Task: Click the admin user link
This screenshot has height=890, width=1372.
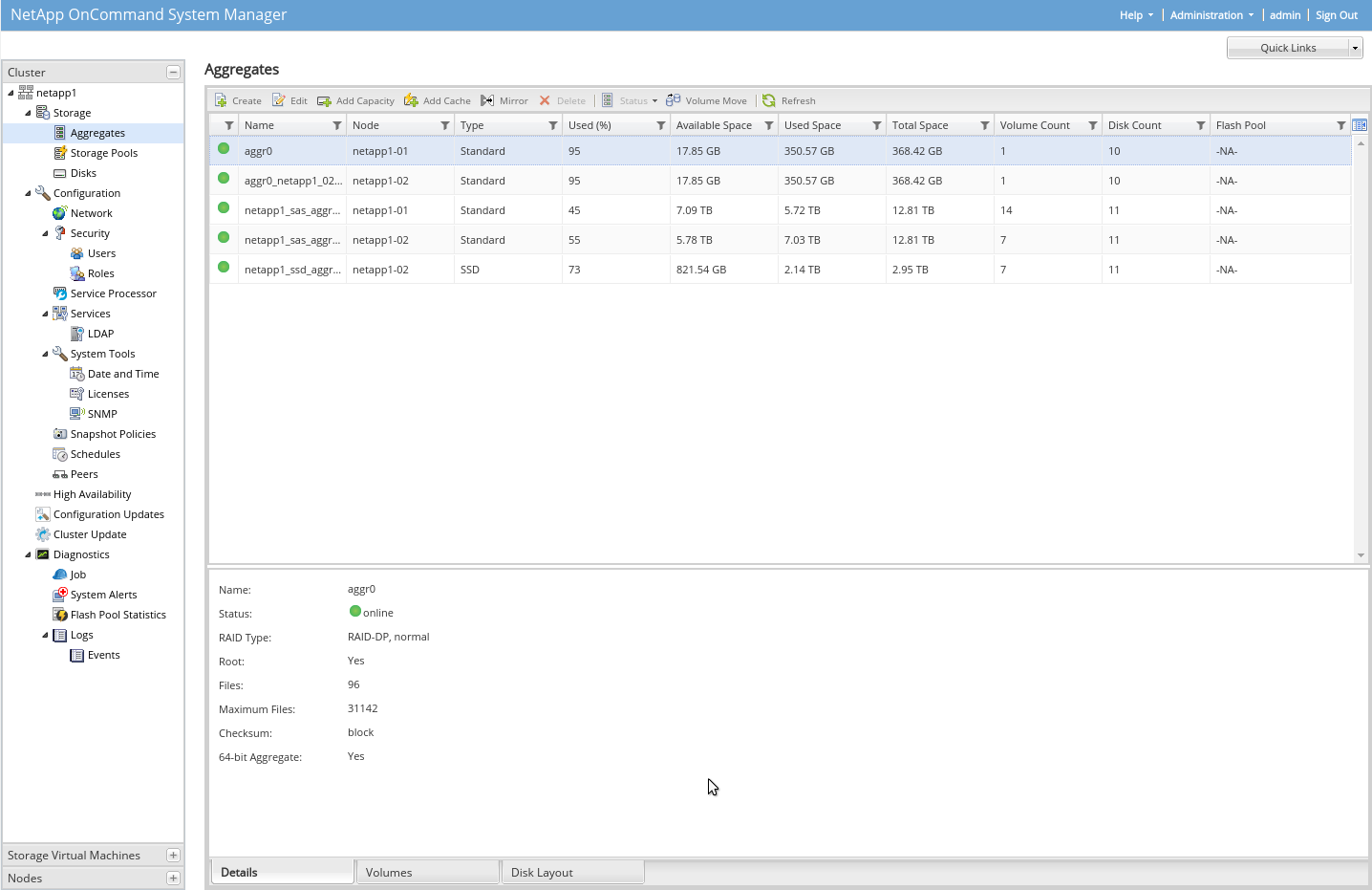Action: (x=1285, y=15)
